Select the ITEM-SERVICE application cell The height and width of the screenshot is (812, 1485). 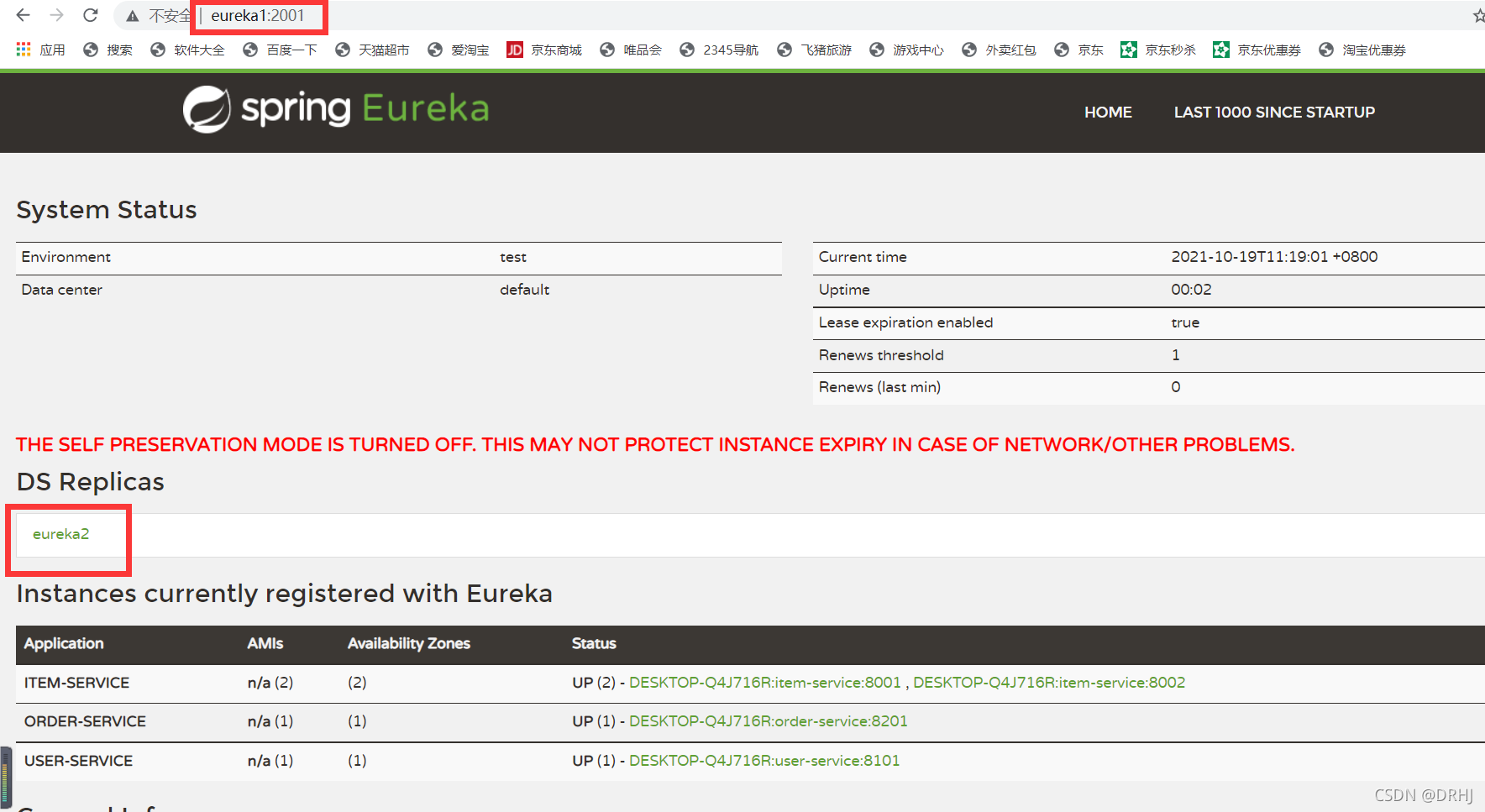click(x=76, y=683)
